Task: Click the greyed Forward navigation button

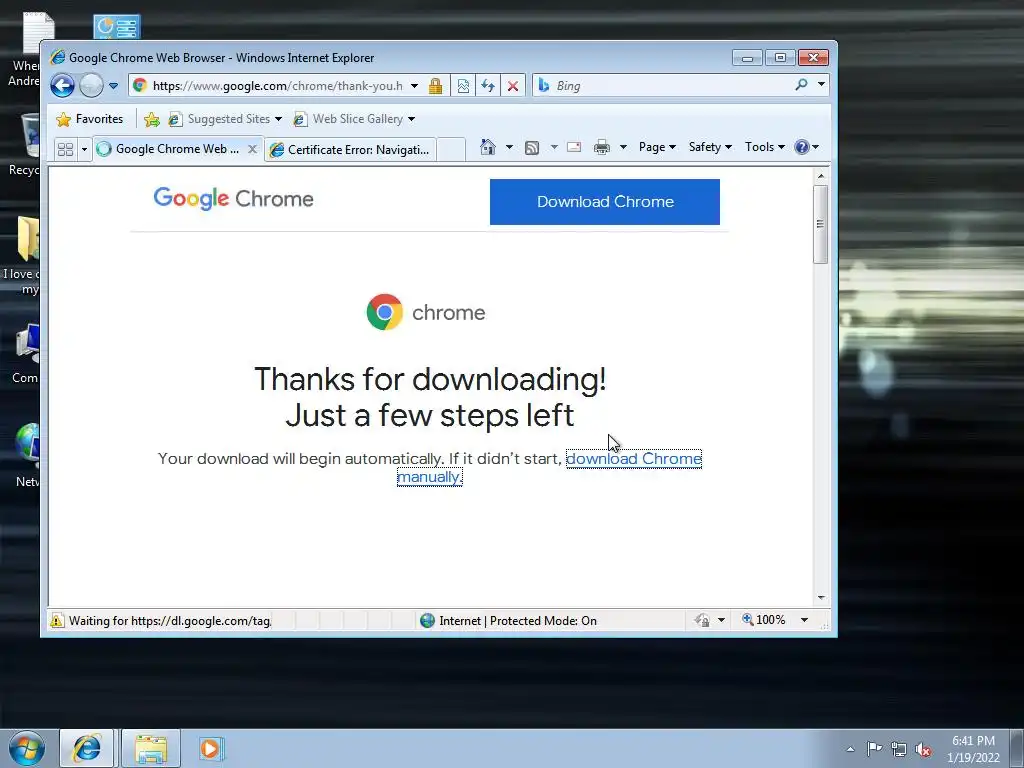Action: coord(91,86)
